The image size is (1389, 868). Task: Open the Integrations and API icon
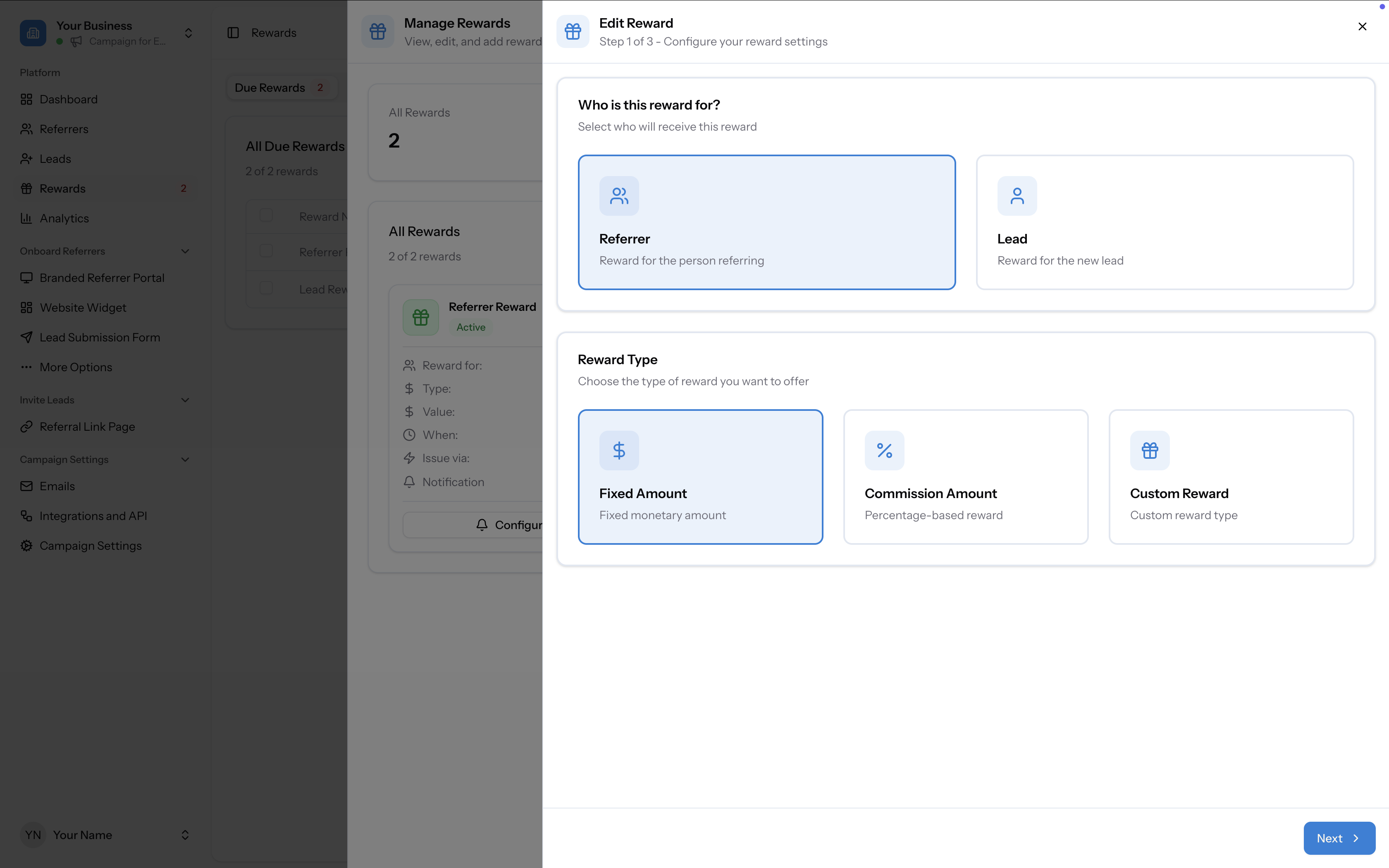[26, 515]
